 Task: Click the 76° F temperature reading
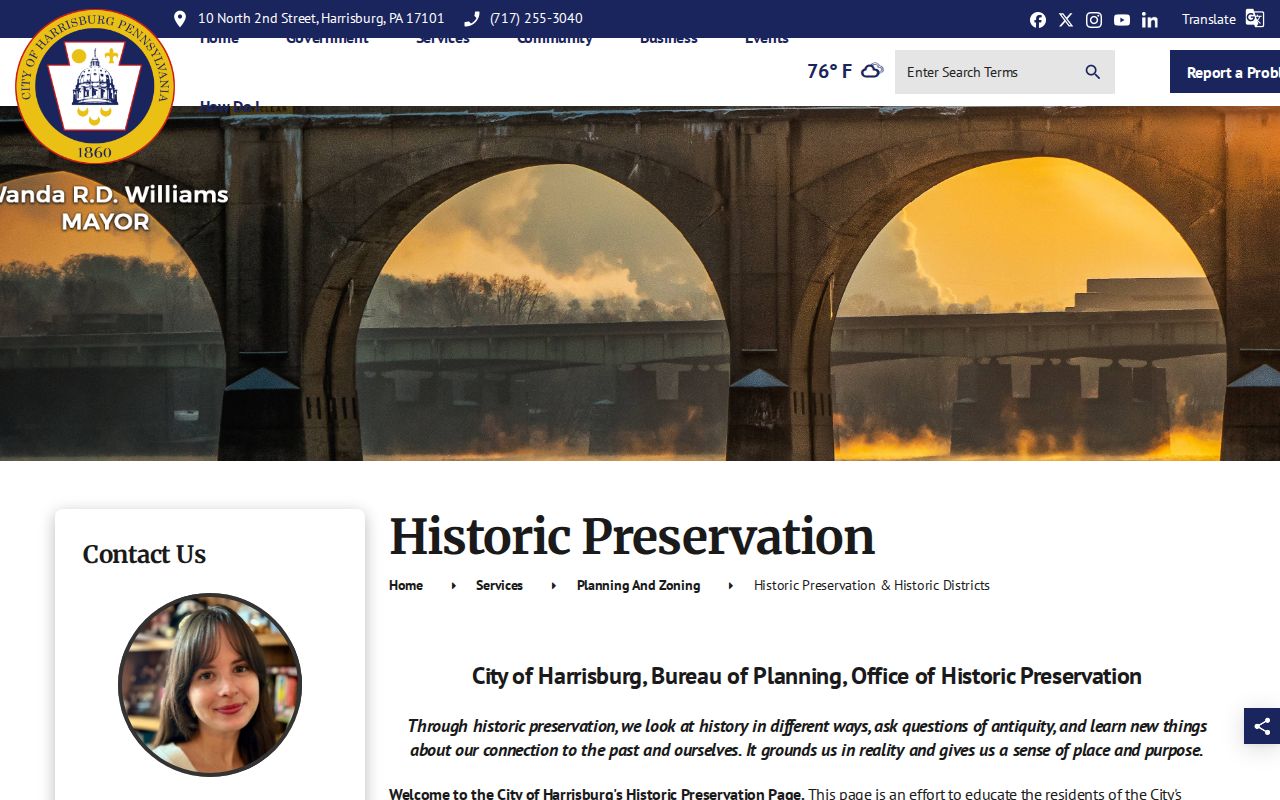click(830, 71)
